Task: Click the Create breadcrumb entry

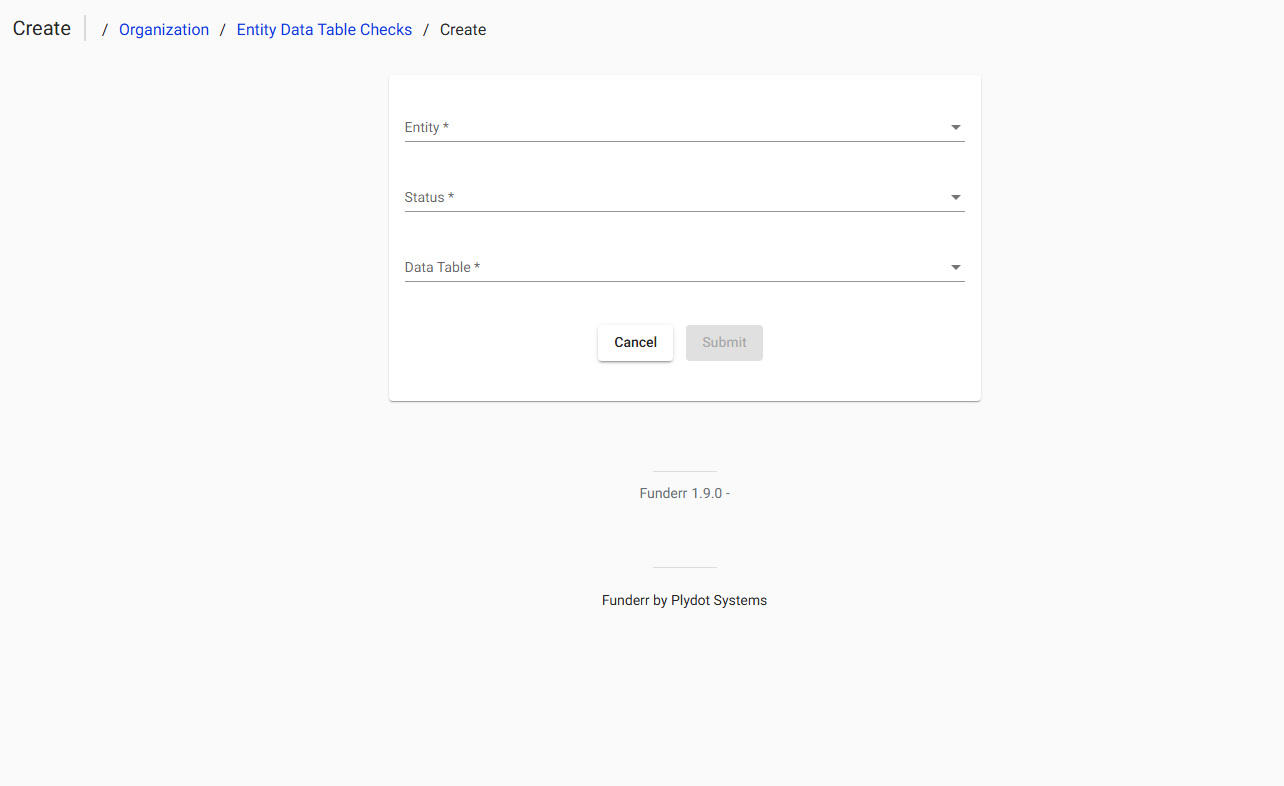Action: 462,29
